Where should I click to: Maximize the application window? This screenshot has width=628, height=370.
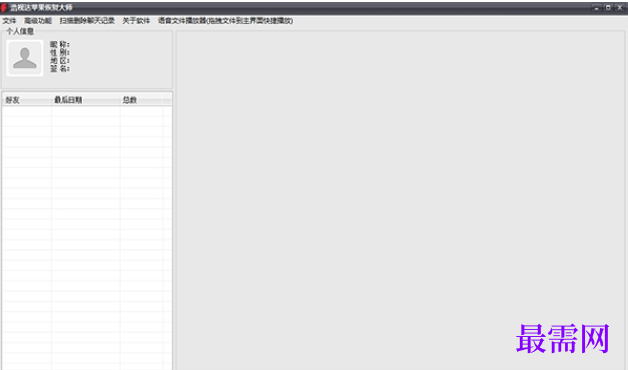[608, 8]
